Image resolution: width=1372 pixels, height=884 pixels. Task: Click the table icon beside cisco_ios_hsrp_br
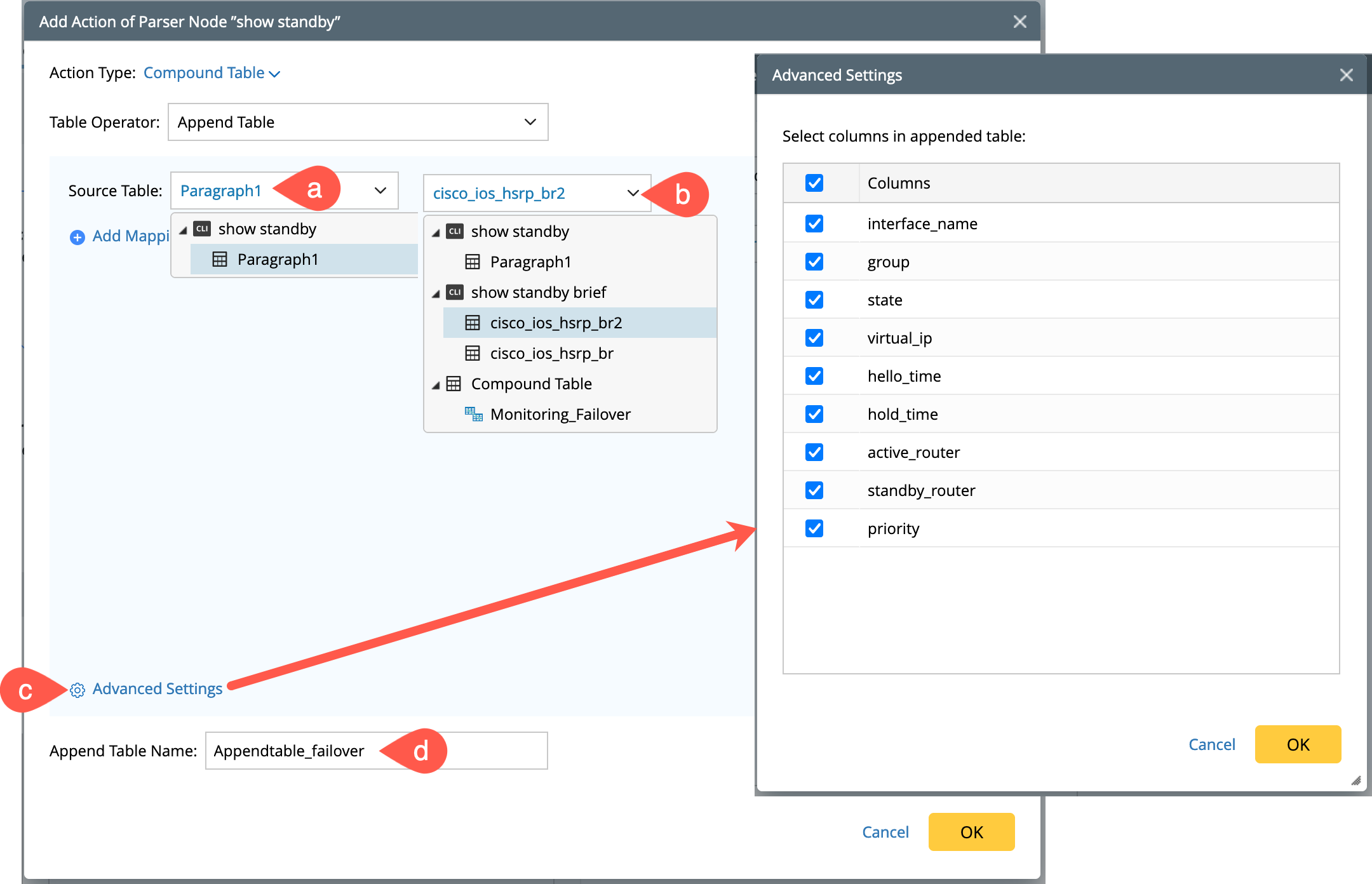[x=473, y=354]
